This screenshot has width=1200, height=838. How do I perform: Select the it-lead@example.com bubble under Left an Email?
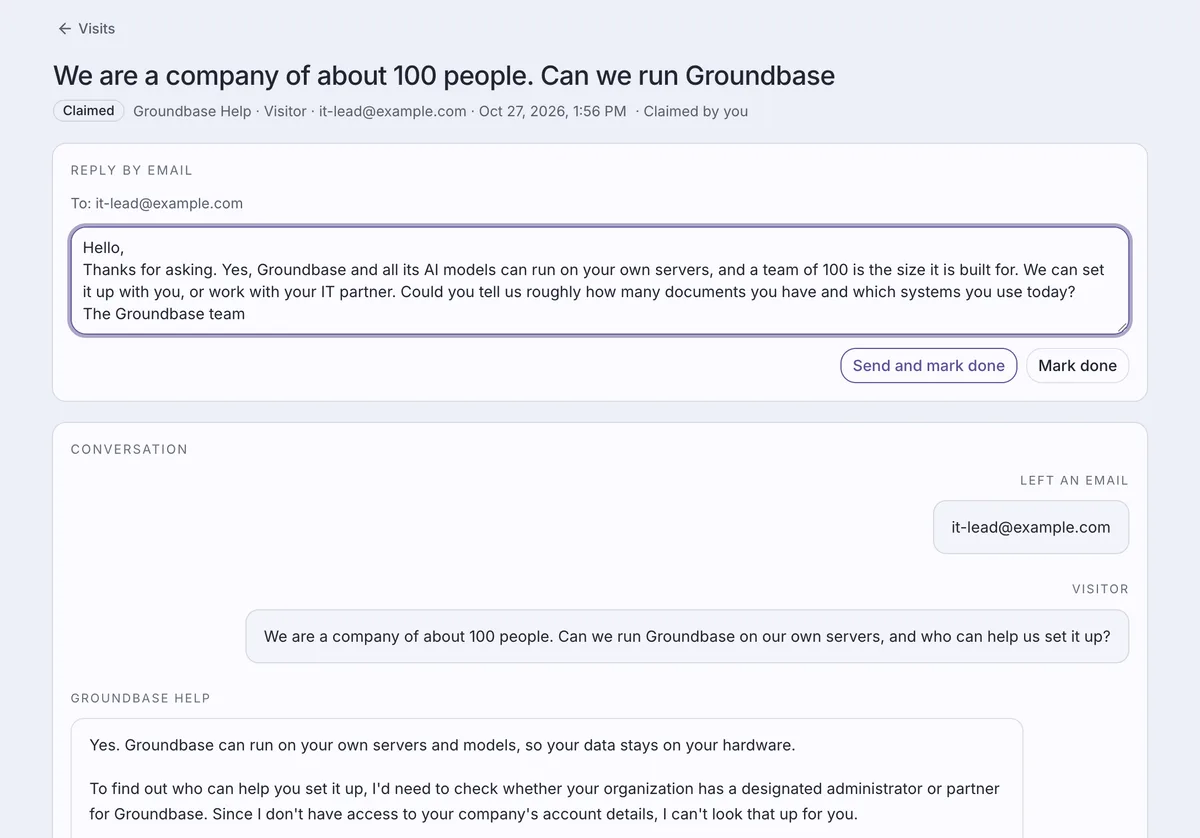click(1031, 528)
